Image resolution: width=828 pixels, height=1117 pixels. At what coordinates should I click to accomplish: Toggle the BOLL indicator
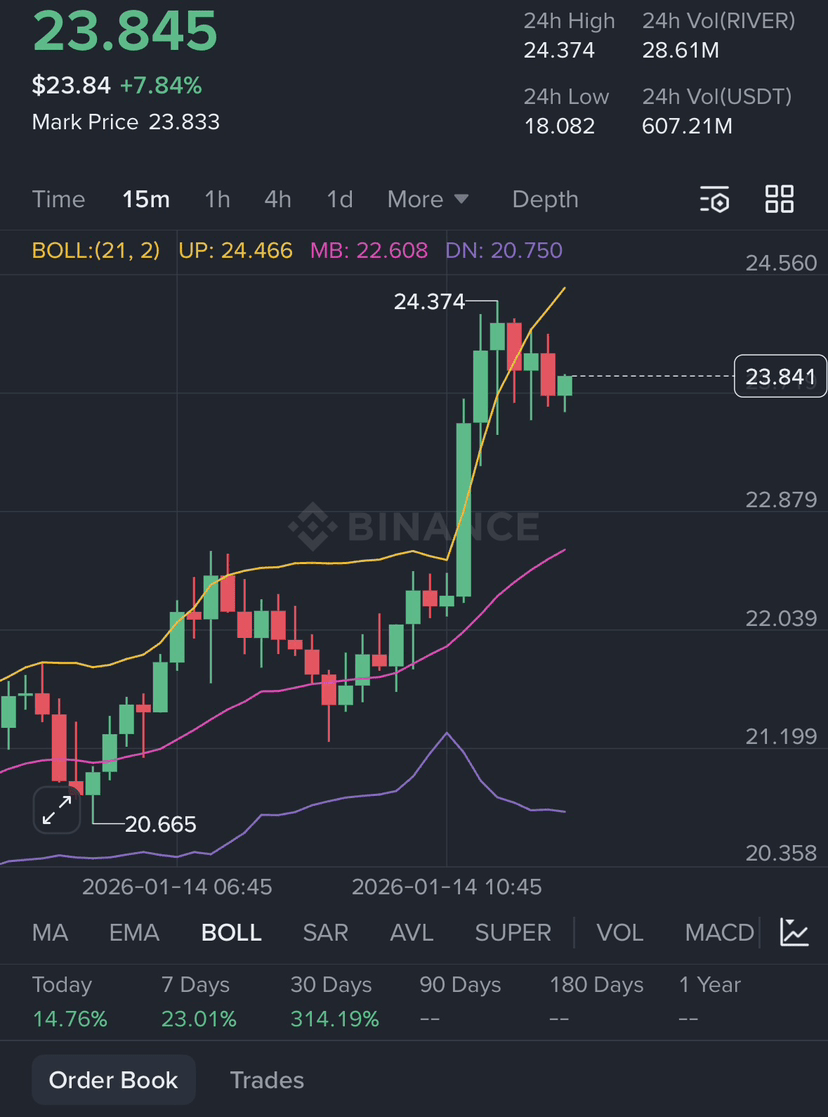click(232, 932)
